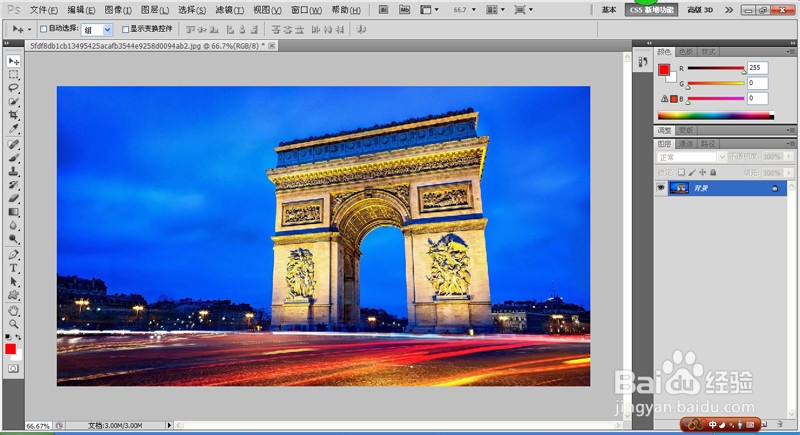Viewport: 800px width, 435px height.
Task: Click the R channel slider in Color panel
Action: coord(716,68)
